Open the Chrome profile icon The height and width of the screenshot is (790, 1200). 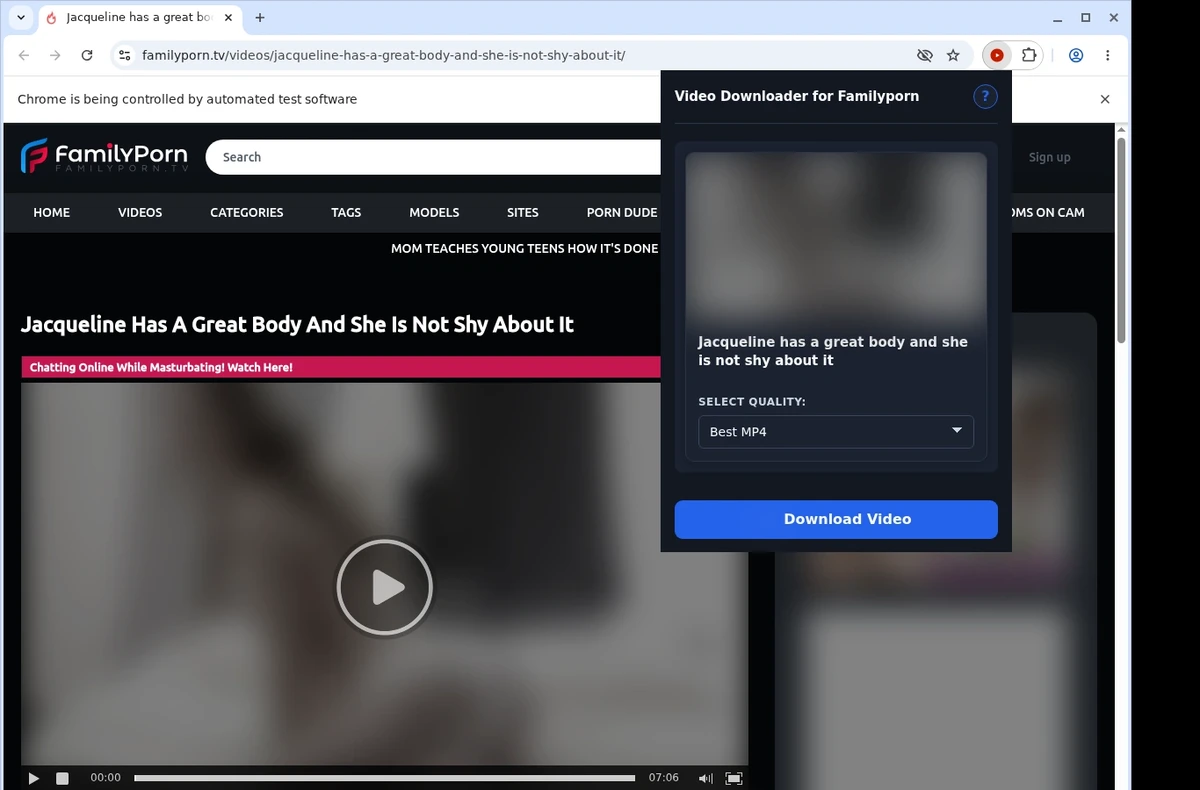(1076, 56)
